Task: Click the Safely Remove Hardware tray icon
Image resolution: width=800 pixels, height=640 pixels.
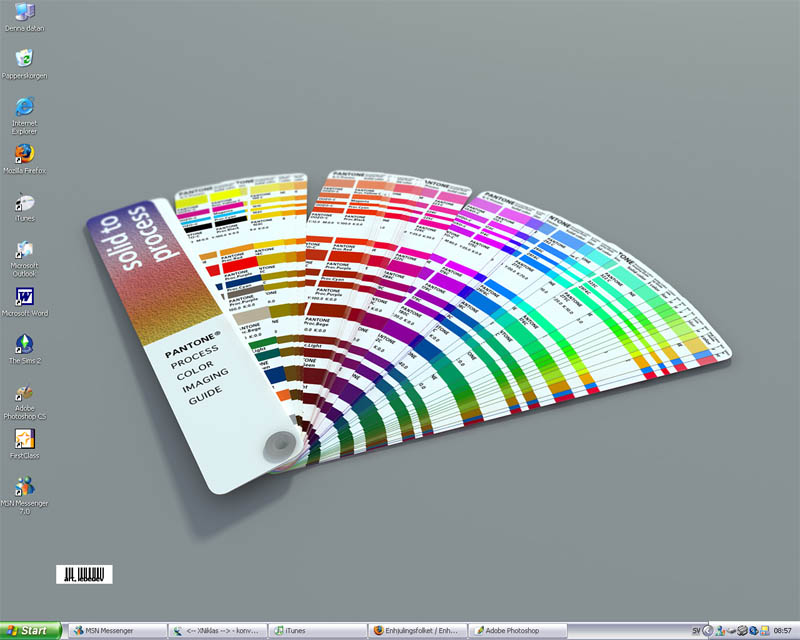Action: pyautogui.click(x=731, y=631)
